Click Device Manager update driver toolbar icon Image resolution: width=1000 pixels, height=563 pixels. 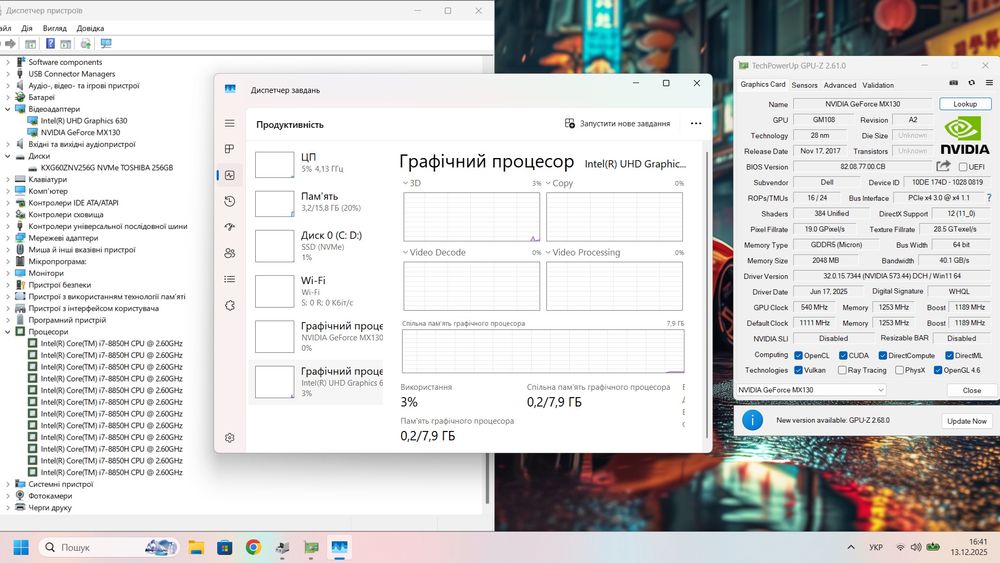point(85,43)
